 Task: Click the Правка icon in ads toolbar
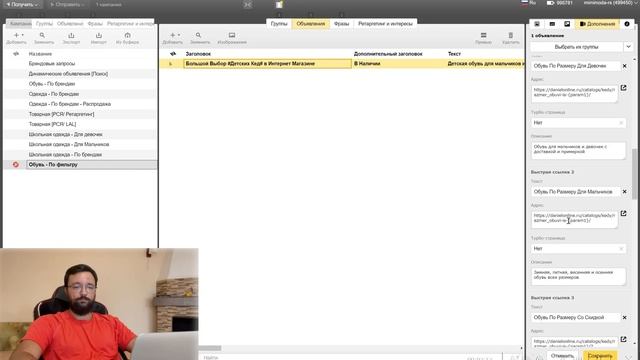click(483, 36)
